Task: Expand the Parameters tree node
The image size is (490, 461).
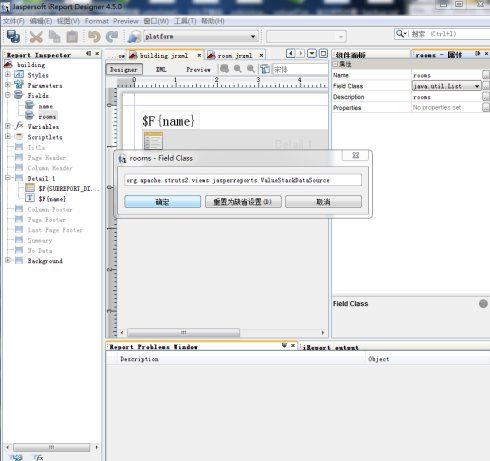Action: 8,85
